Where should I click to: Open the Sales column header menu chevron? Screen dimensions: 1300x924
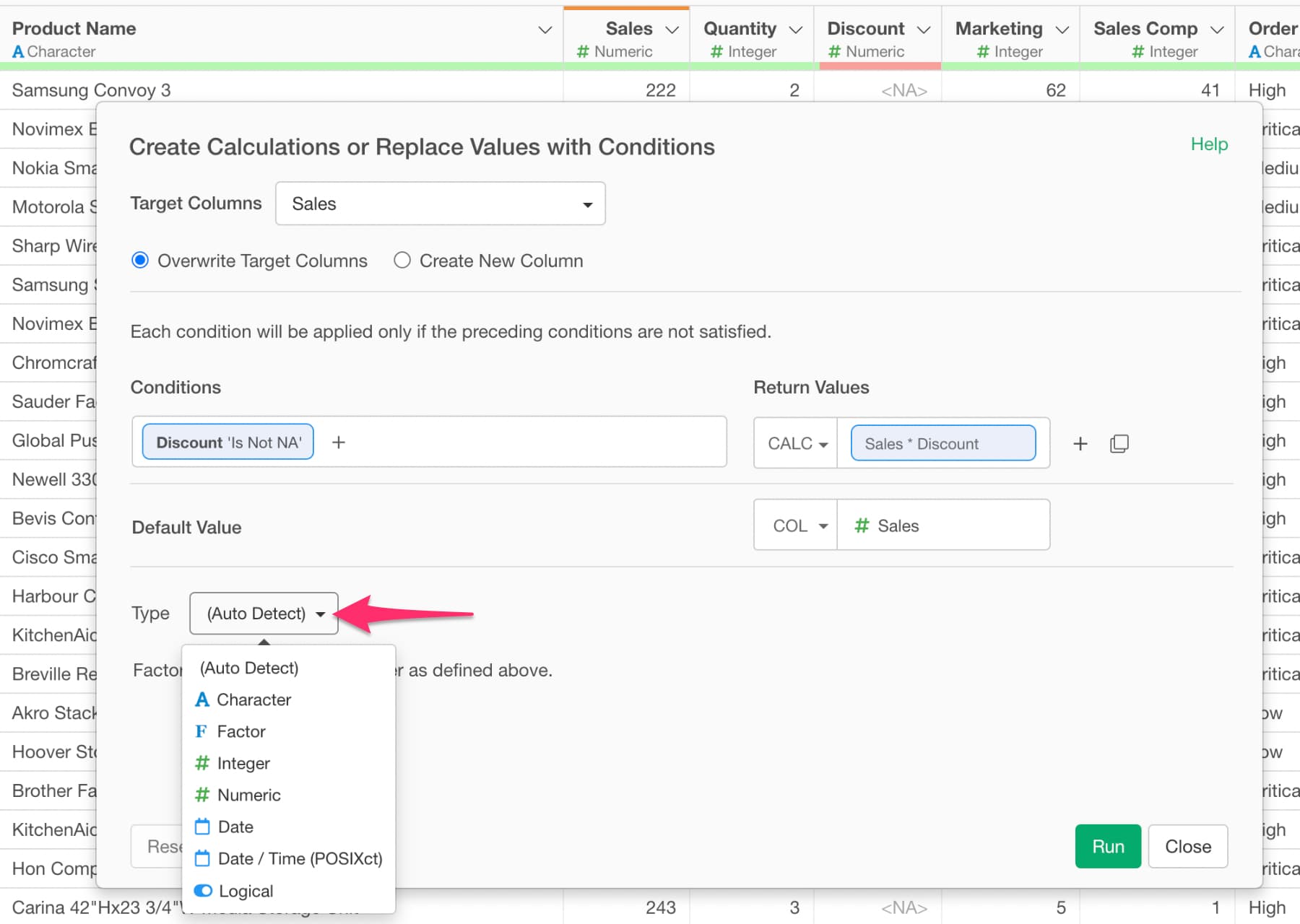(x=672, y=30)
